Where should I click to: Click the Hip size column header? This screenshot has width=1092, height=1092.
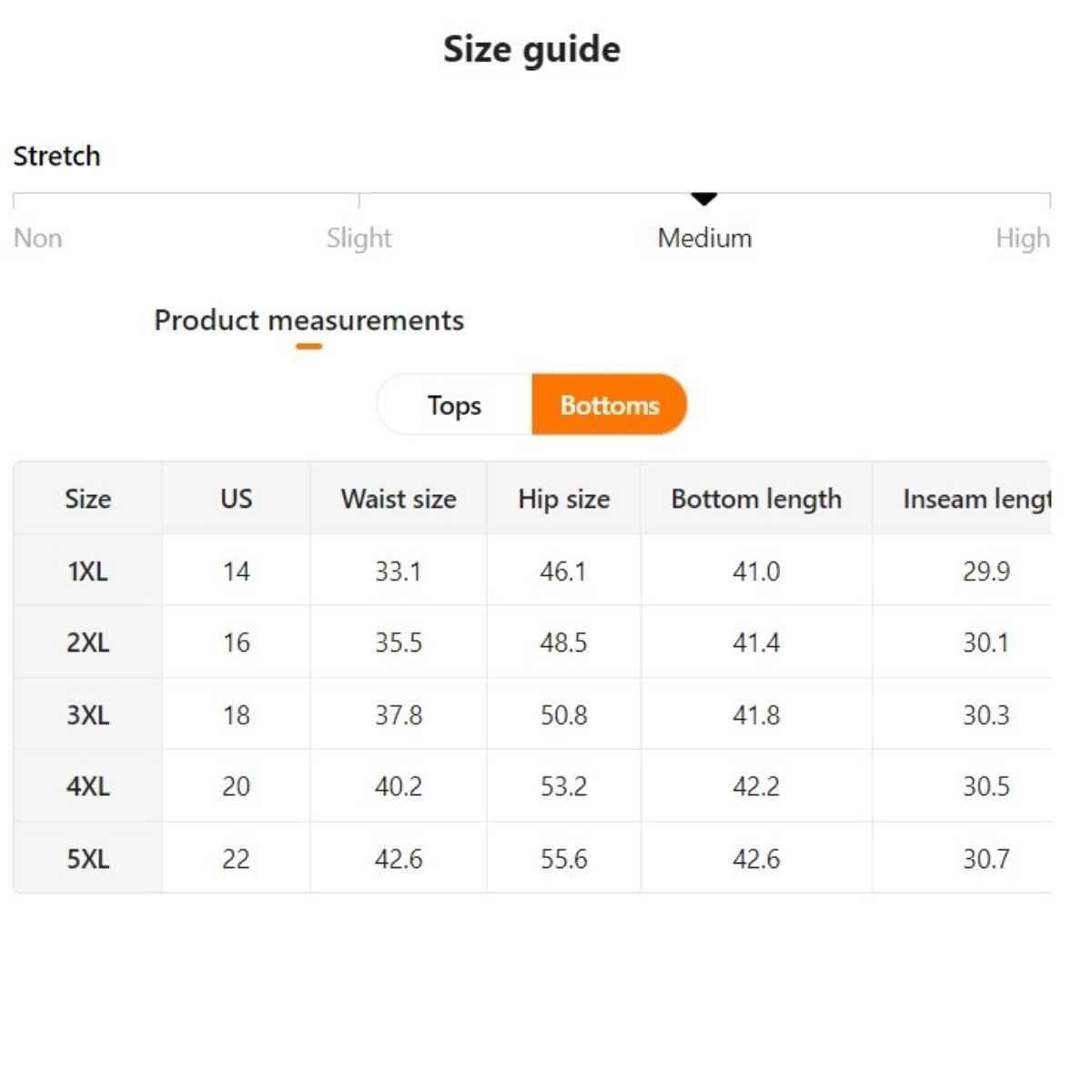tap(563, 499)
